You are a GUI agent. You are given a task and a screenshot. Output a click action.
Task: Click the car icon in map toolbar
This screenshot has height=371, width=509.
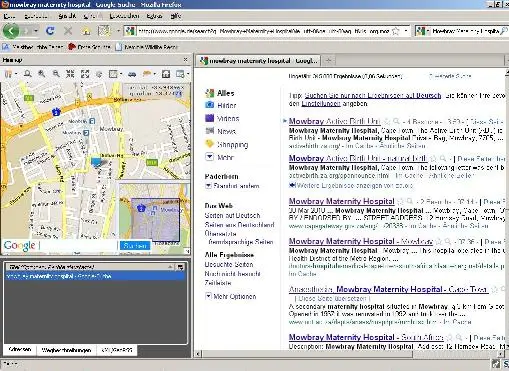tap(132, 74)
